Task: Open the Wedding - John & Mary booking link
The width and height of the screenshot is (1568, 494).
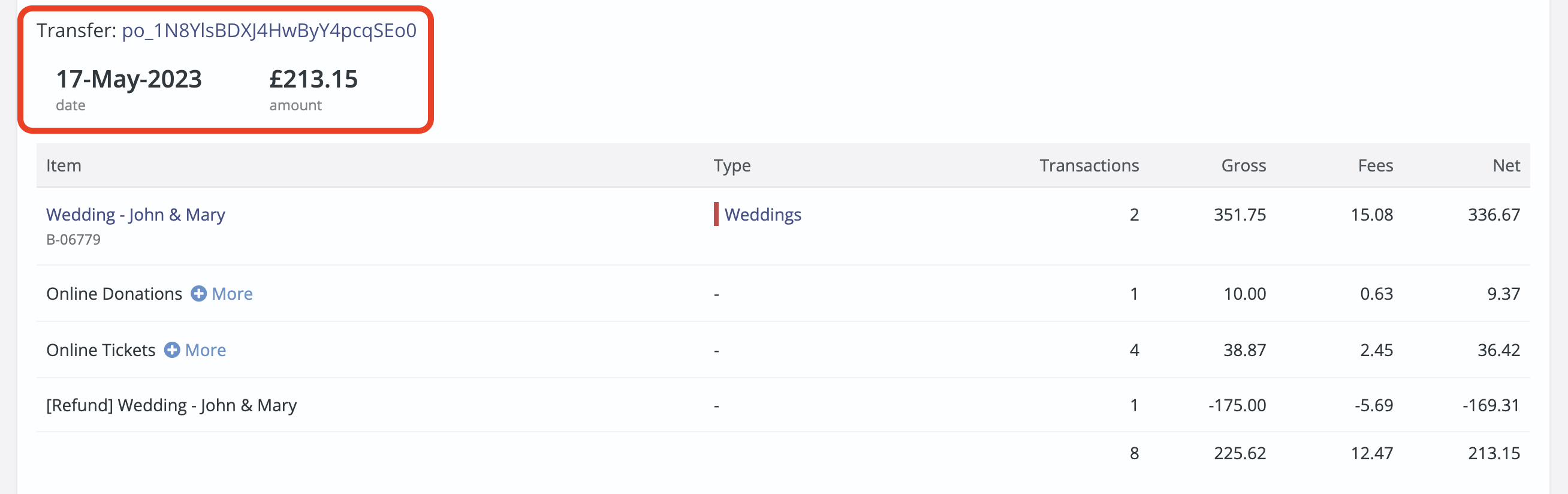Action: (x=135, y=215)
